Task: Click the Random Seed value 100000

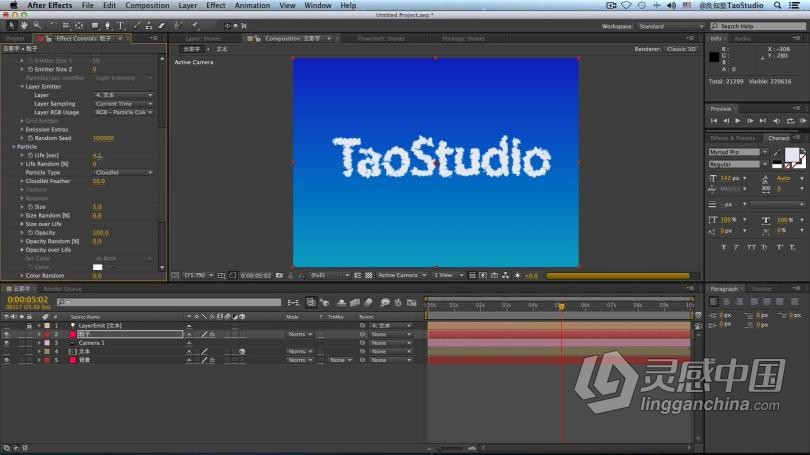Action: [103, 138]
